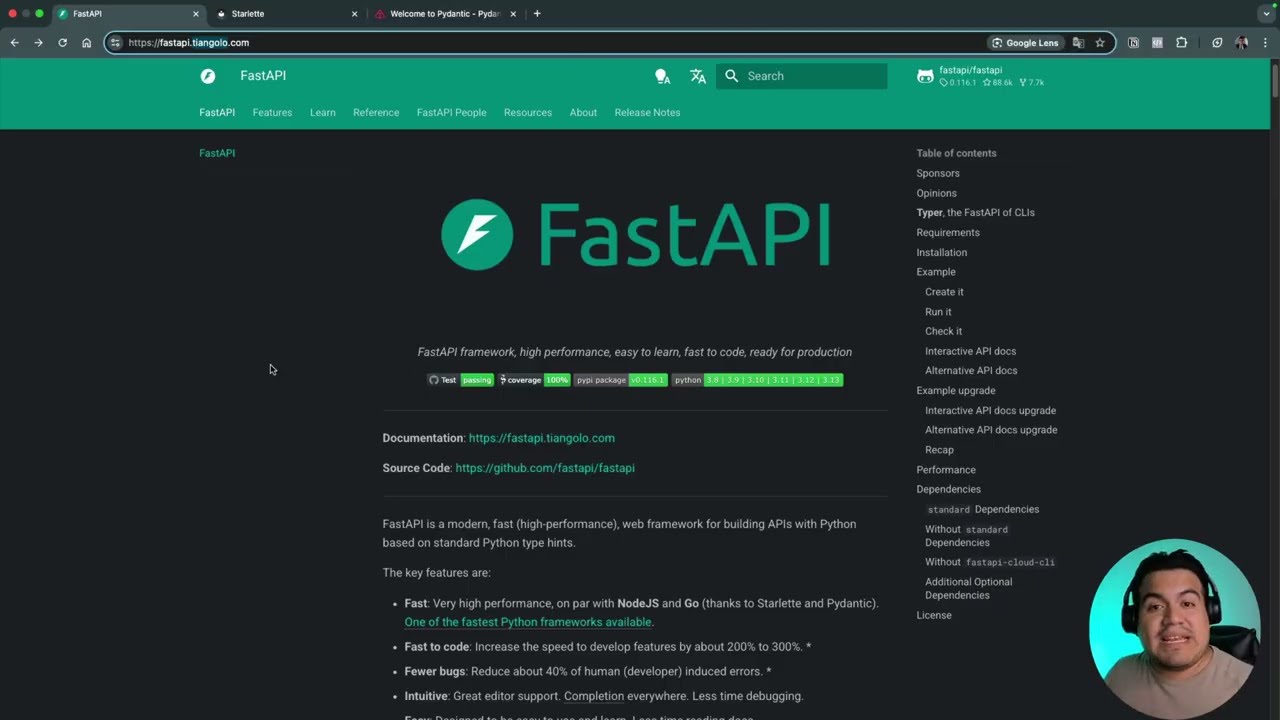Open the fastapi.tiangolo.com documentation link
Viewport: 1280px width, 720px height.
[x=542, y=438]
